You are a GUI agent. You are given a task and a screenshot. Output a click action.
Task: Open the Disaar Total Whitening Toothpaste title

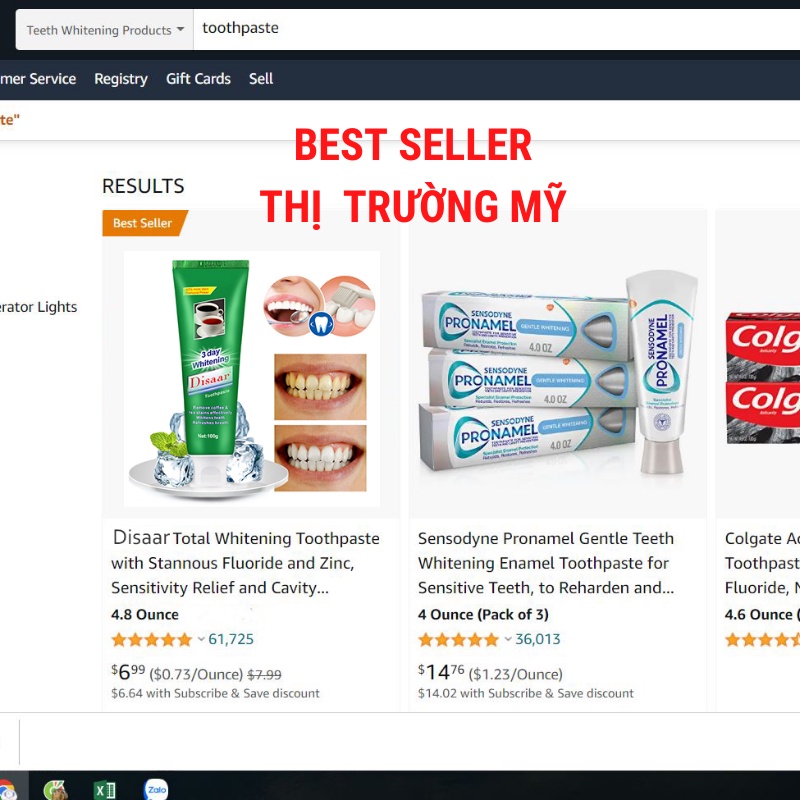[245, 562]
